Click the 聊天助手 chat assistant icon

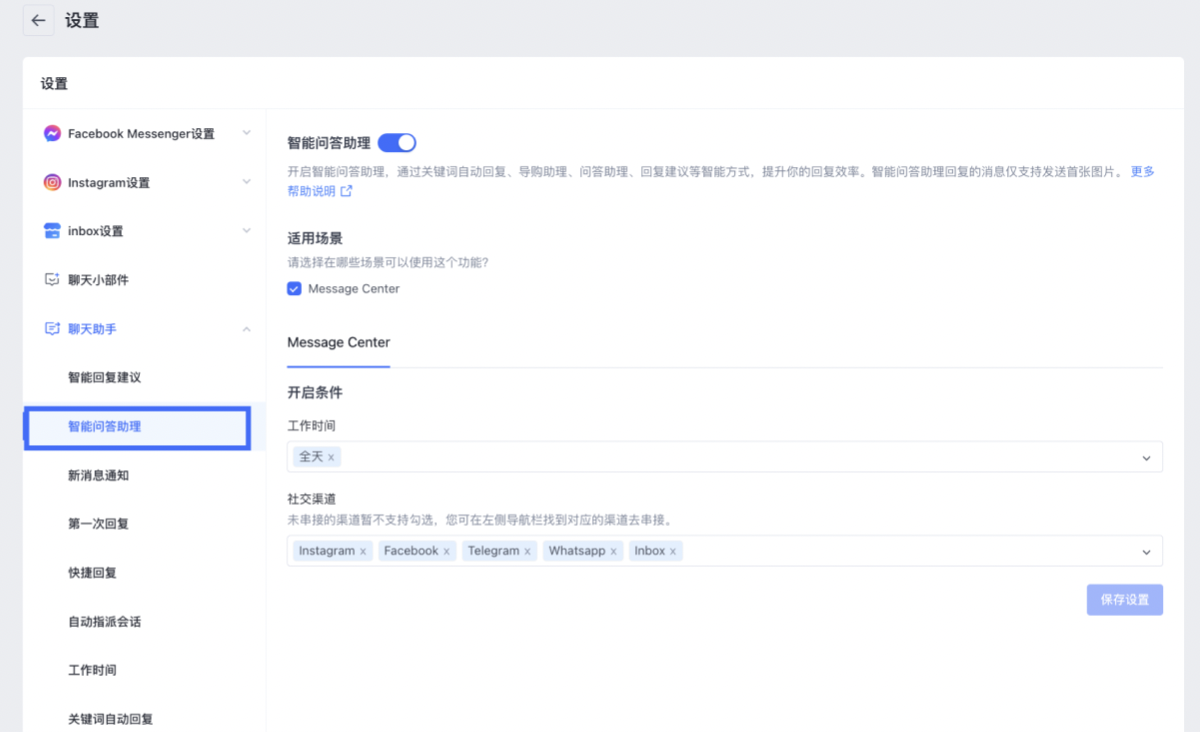tap(52, 328)
